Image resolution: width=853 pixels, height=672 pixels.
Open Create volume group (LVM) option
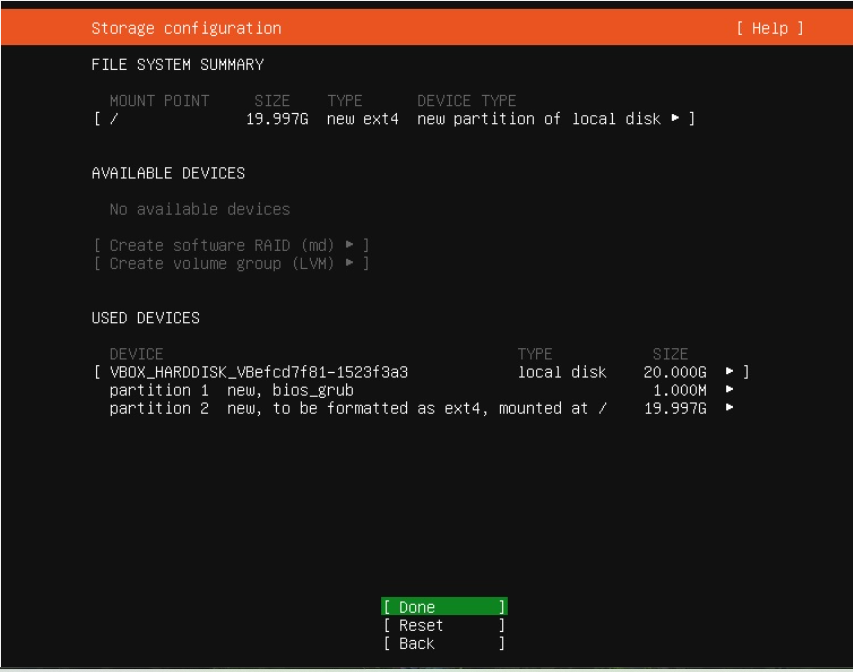(232, 264)
